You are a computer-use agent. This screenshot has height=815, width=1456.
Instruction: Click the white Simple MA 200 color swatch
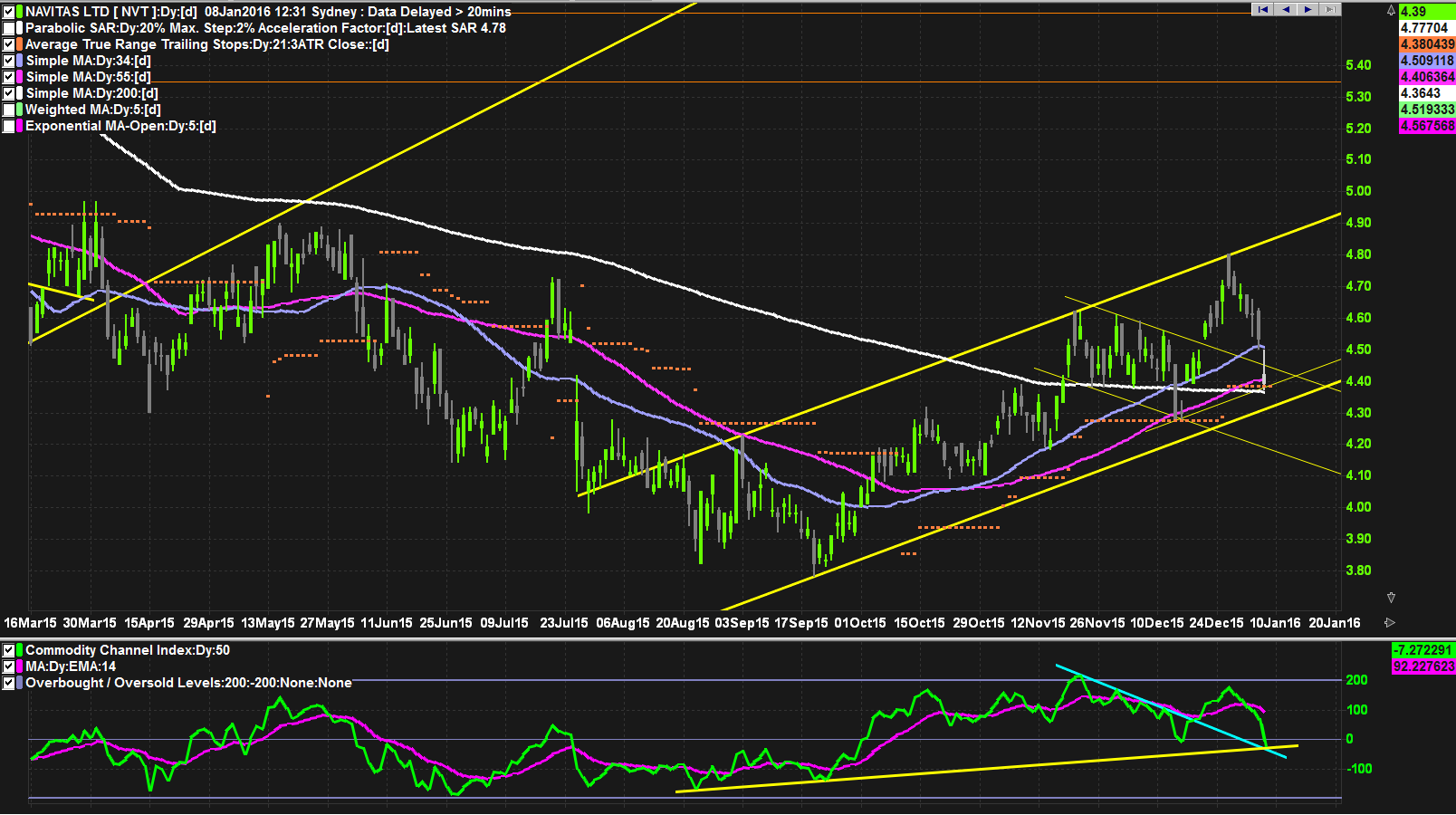coord(19,93)
